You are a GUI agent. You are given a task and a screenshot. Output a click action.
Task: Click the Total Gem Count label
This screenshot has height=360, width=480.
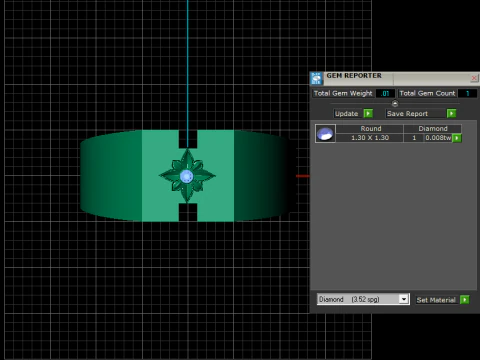[427, 93]
